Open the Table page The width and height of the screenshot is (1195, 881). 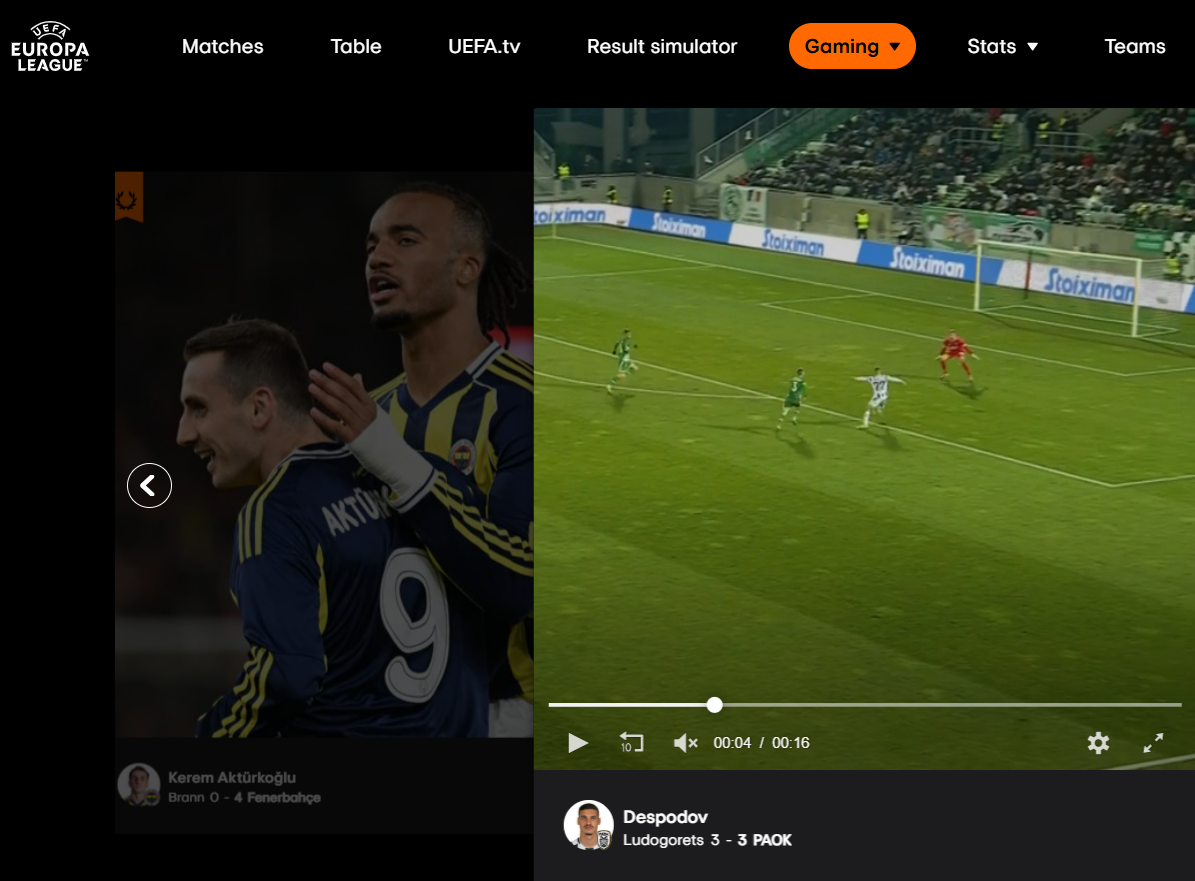pyautogui.click(x=356, y=47)
